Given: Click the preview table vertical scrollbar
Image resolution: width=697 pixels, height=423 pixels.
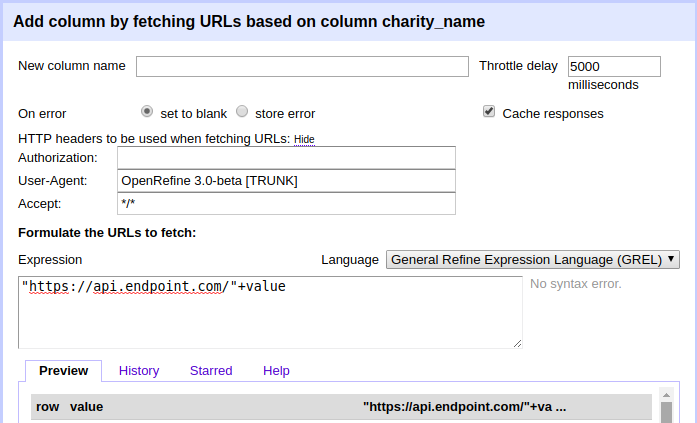Looking at the screenshot, I should 666,408.
